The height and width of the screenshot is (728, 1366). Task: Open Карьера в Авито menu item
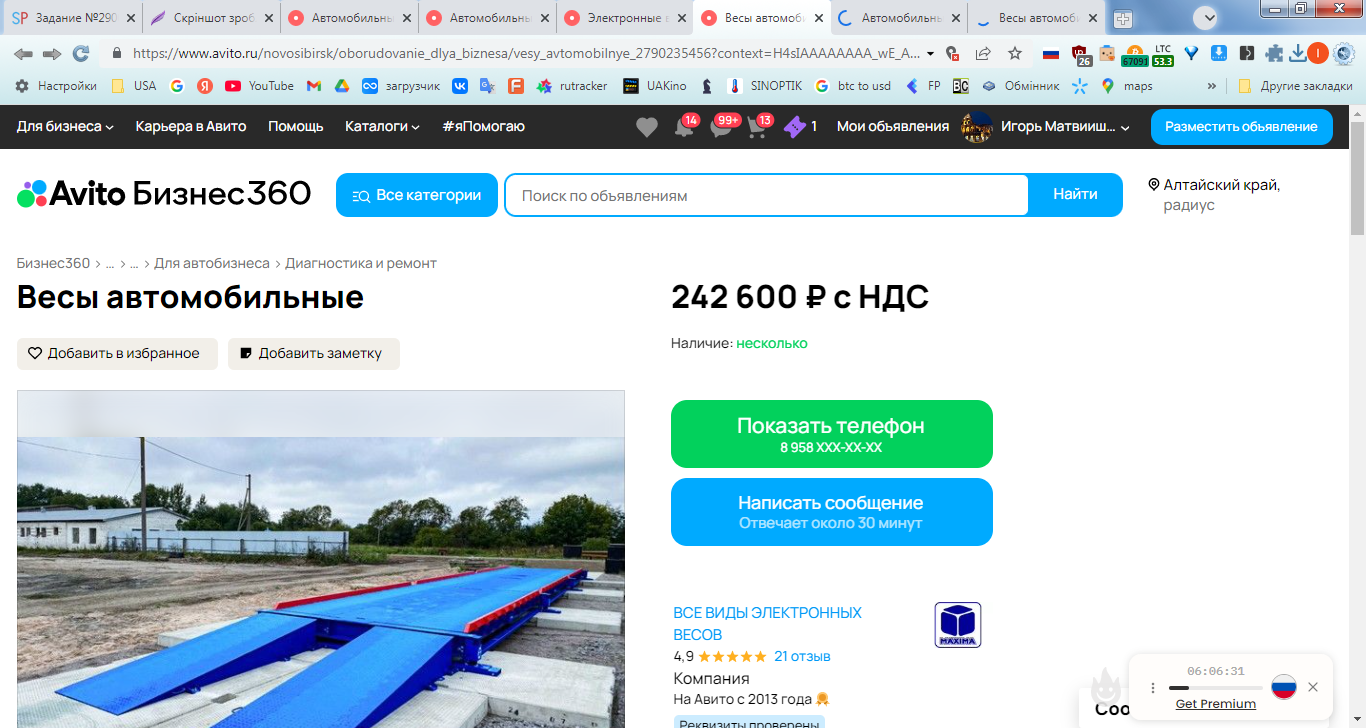click(x=191, y=127)
